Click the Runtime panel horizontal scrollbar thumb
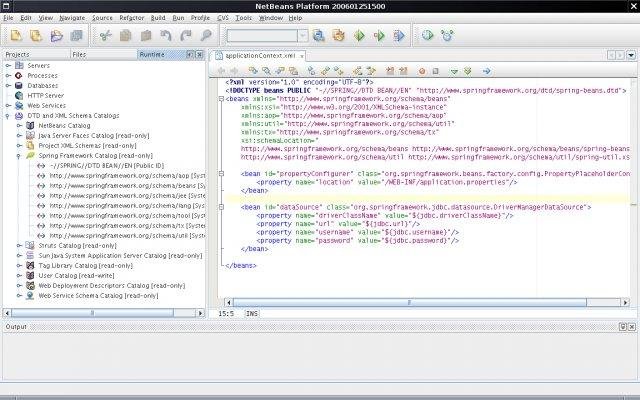640x400 pixels. click(x=92, y=313)
